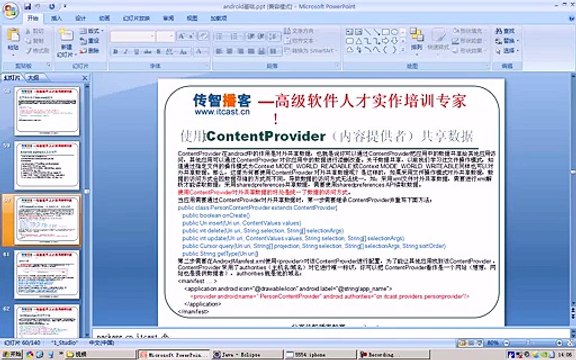Toggle numbered list
Screen dimensions: 576x360
(x=234, y=36)
